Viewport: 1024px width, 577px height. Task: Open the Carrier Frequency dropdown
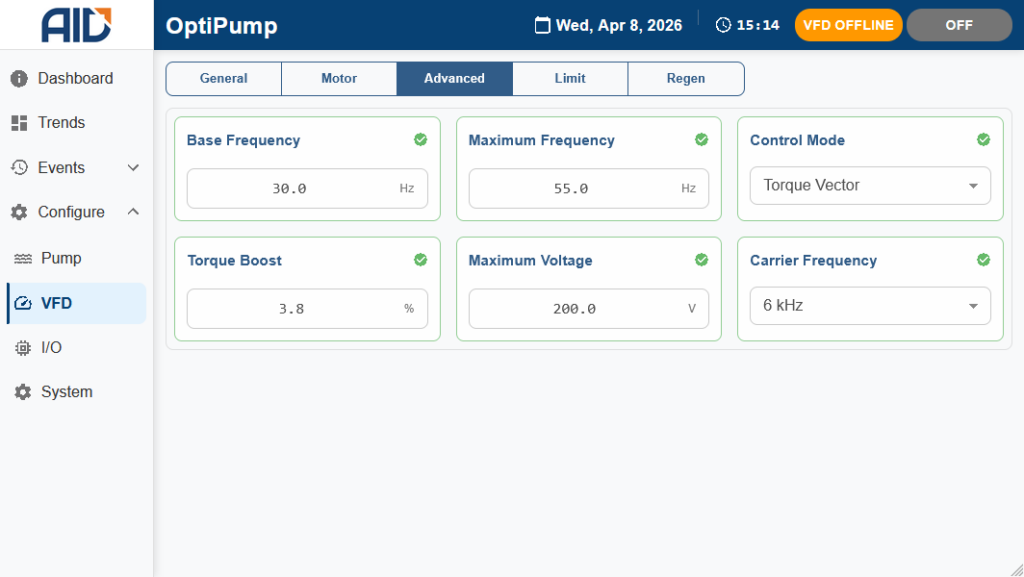[x=870, y=306]
